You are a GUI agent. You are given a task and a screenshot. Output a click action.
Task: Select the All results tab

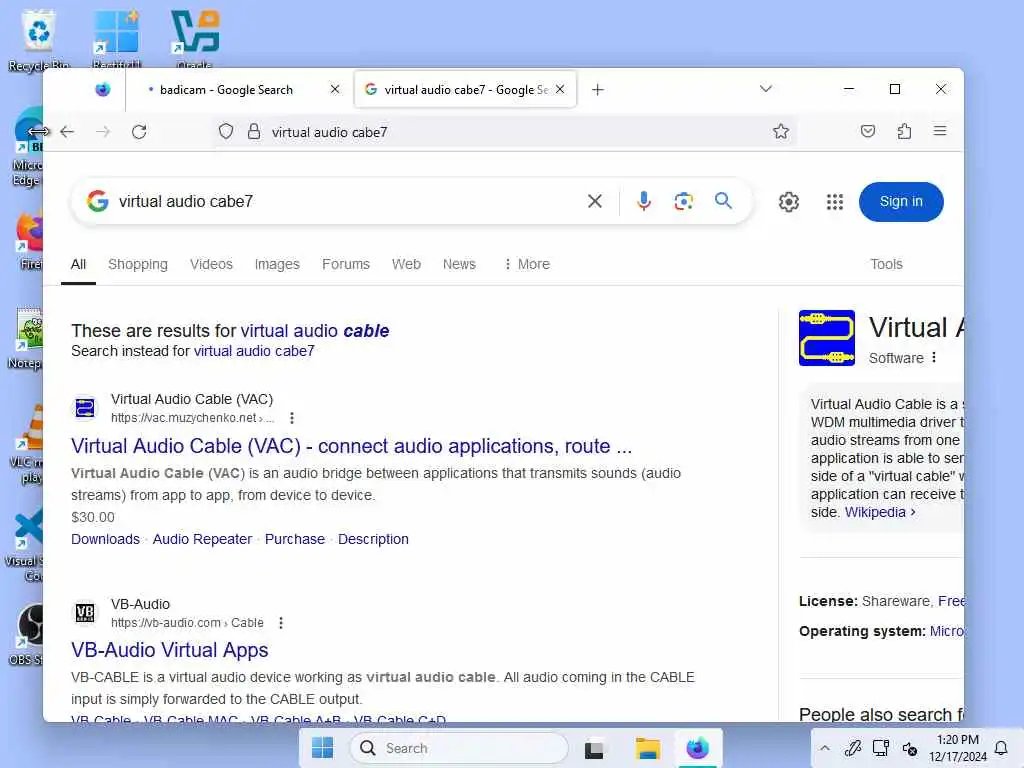pyautogui.click(x=78, y=264)
